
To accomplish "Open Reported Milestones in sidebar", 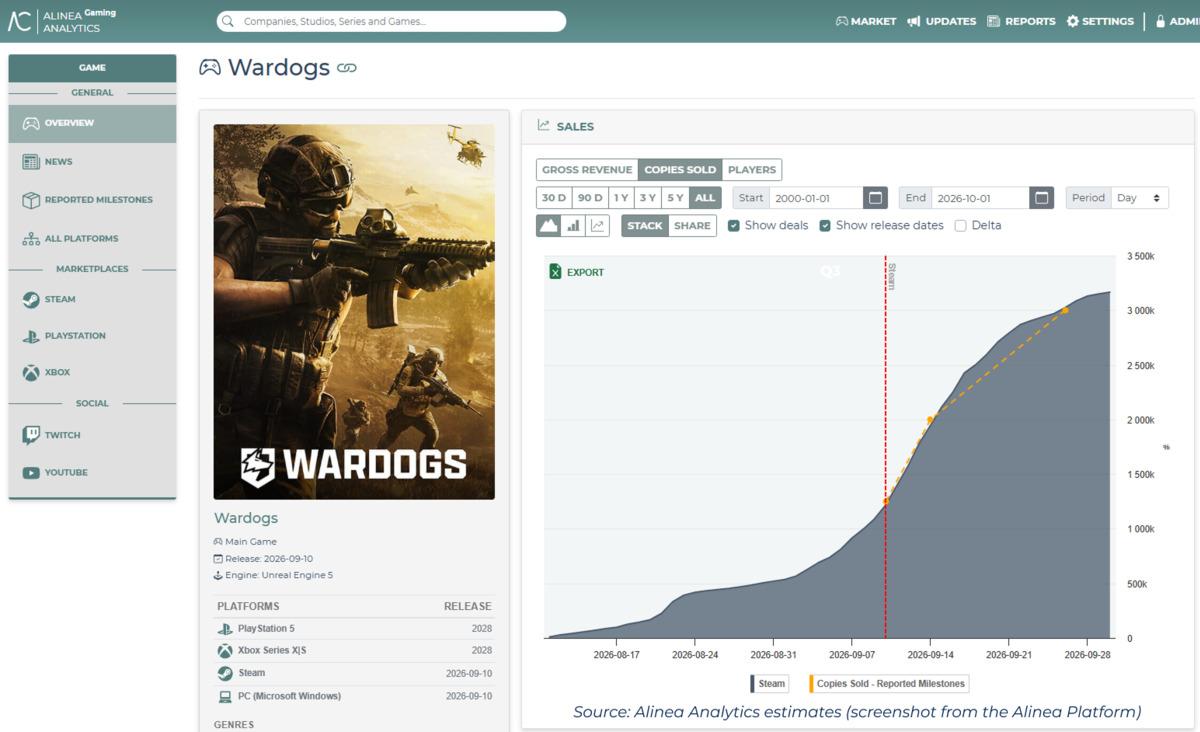I will point(92,200).
